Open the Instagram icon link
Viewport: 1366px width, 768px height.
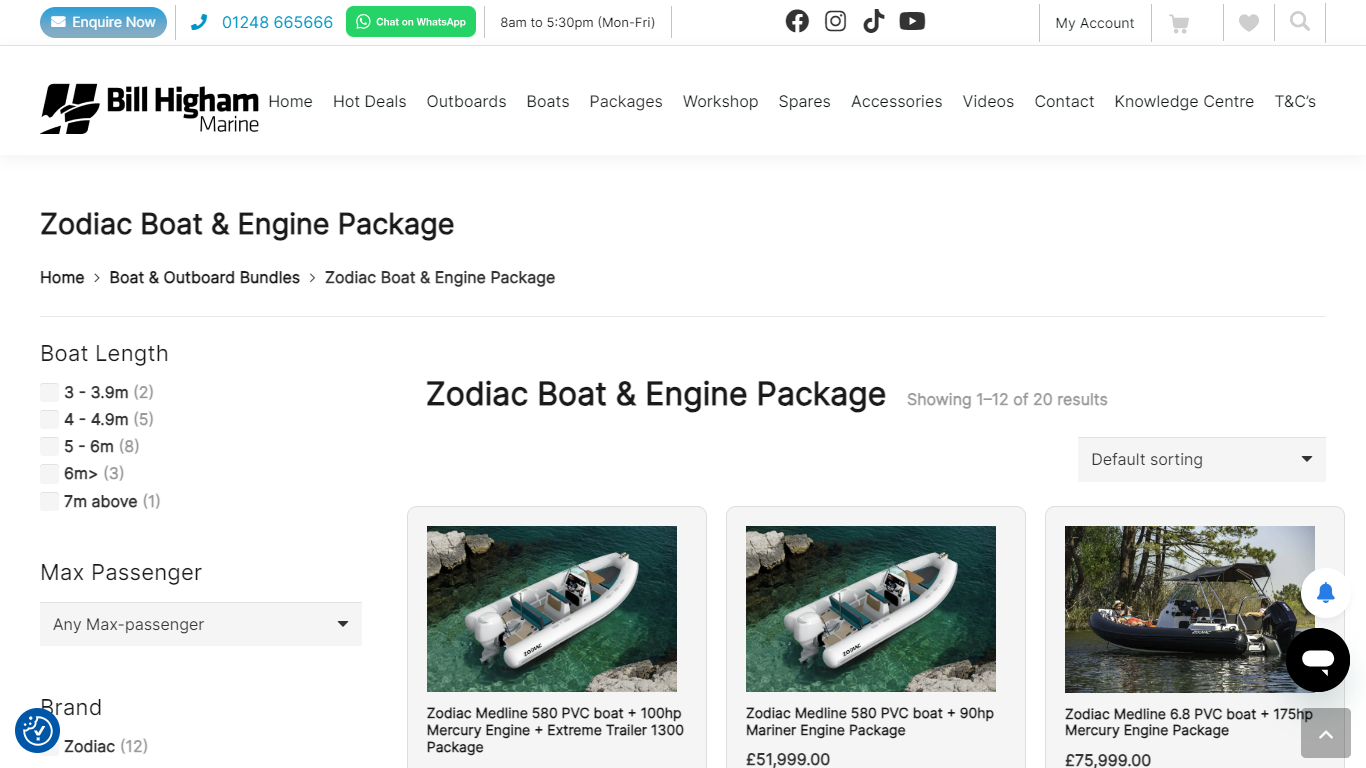835,21
